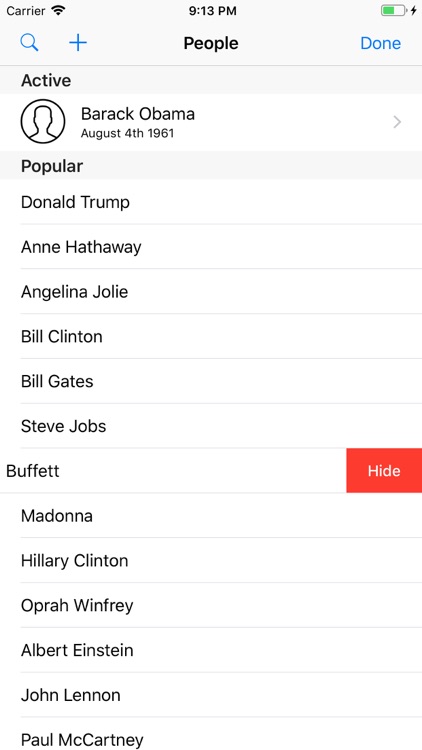This screenshot has height=750, width=422.
Task: Tap the Barack Obama profile avatar
Action: point(43,121)
